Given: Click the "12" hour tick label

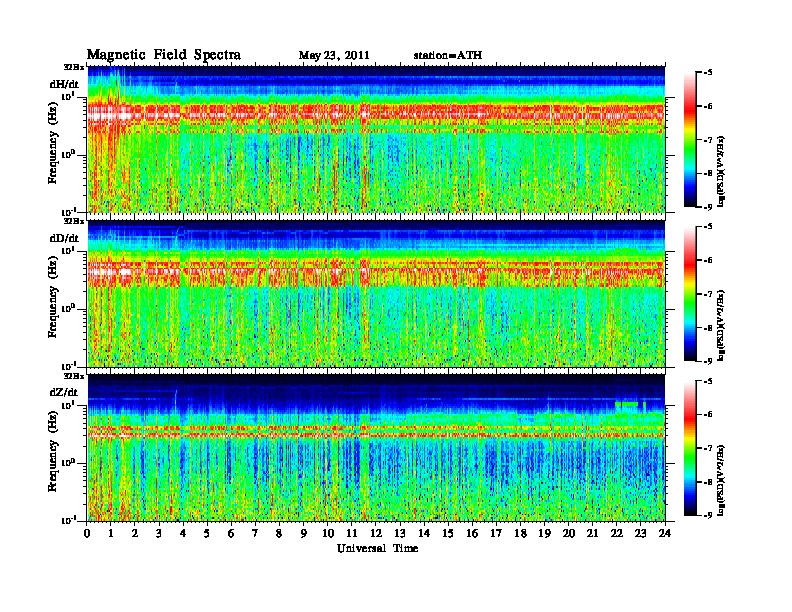Looking at the screenshot, I should coord(376,534).
